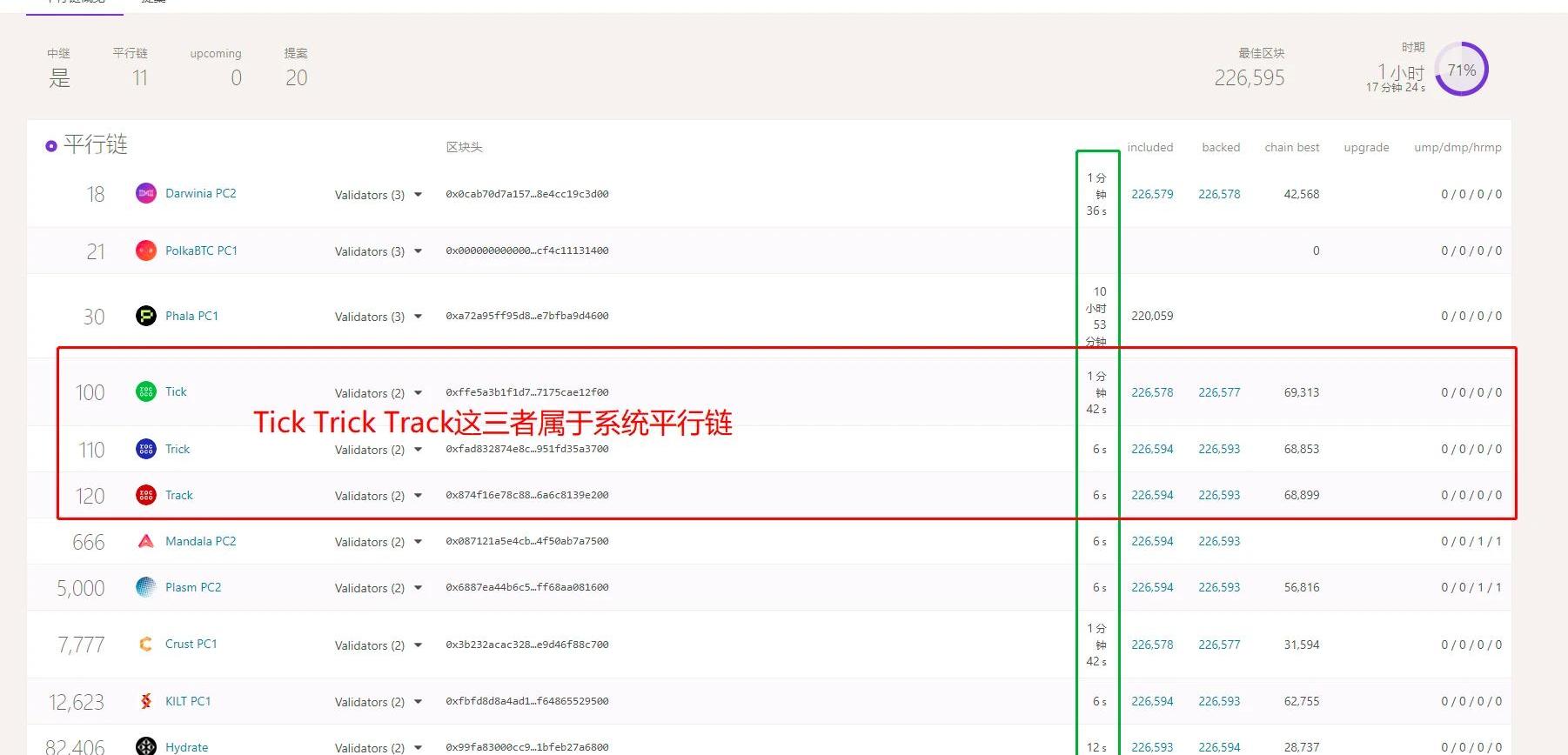This screenshot has width=1568, height=755.
Task: Open Validators (2) dropdown for Mandala PC2
Action: (x=418, y=542)
